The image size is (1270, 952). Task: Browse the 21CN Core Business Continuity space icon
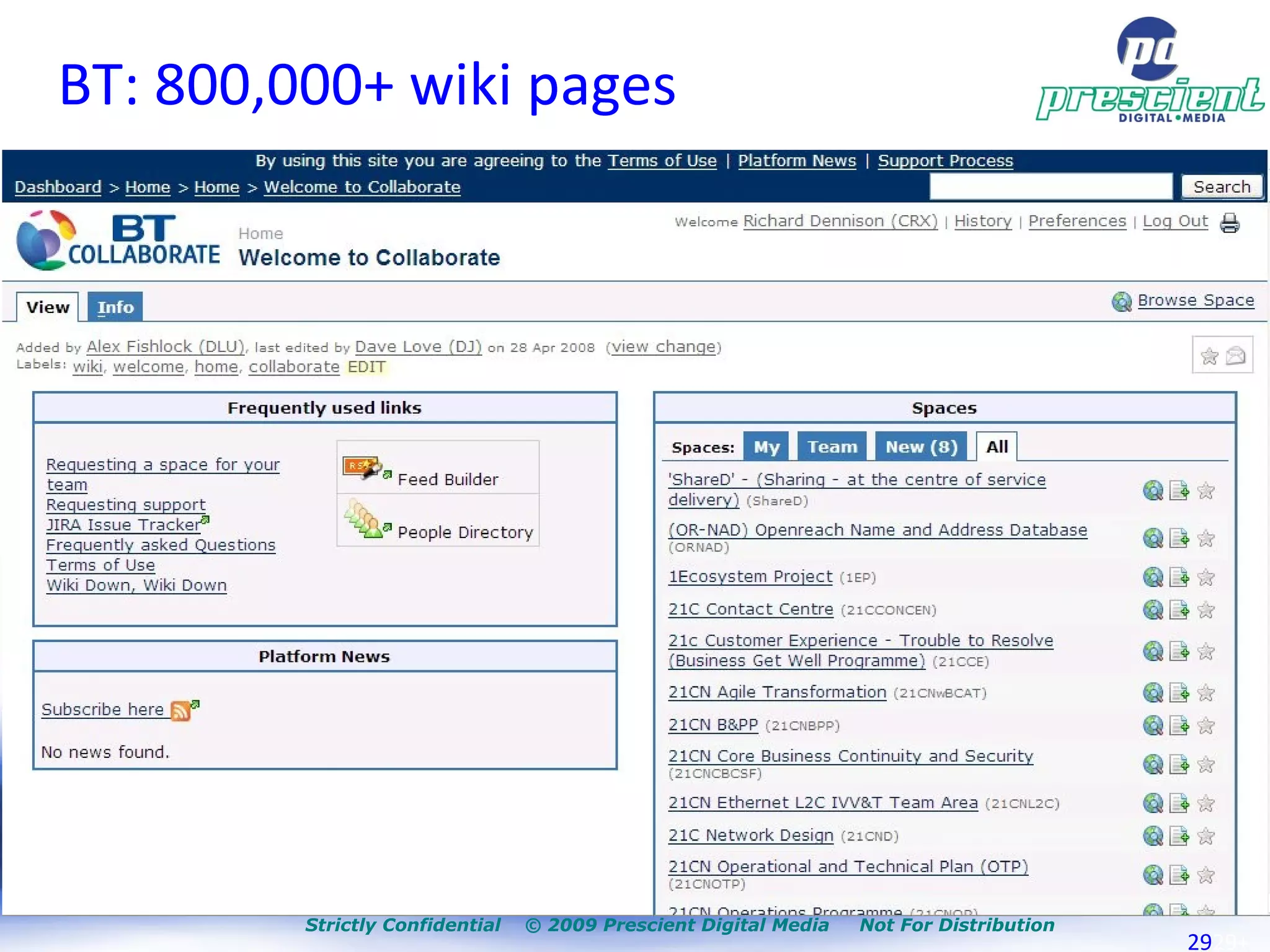[1153, 764]
